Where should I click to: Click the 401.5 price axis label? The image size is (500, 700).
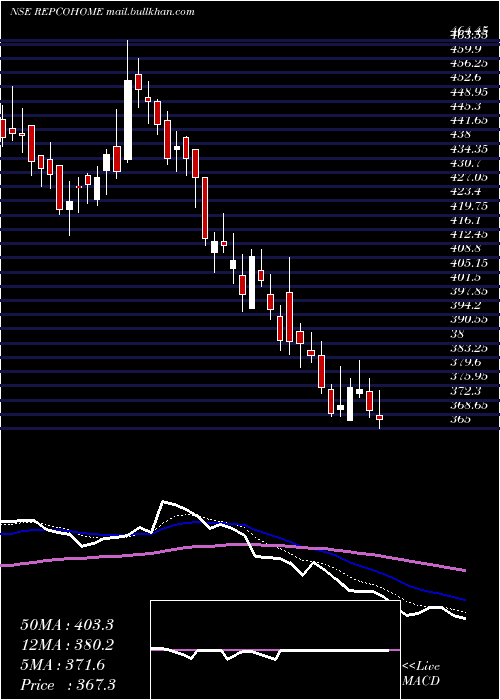coord(464,277)
